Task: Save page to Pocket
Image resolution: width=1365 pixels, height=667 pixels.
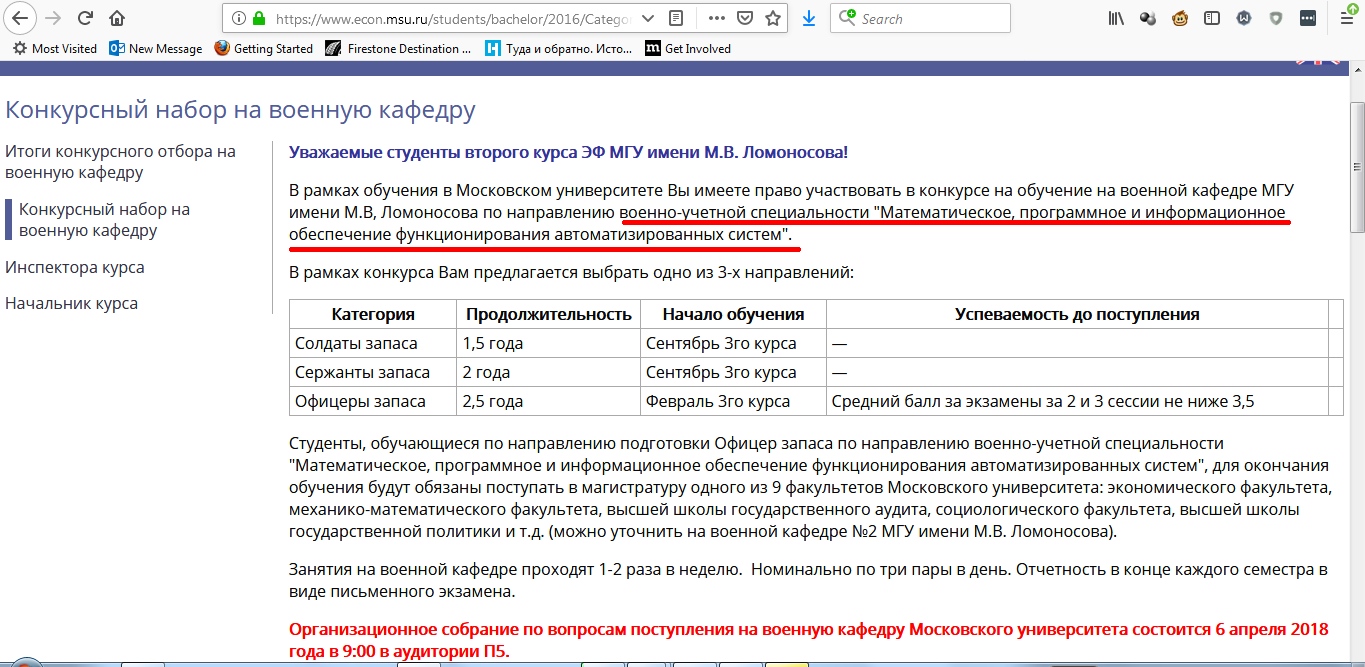Action: 745,18
